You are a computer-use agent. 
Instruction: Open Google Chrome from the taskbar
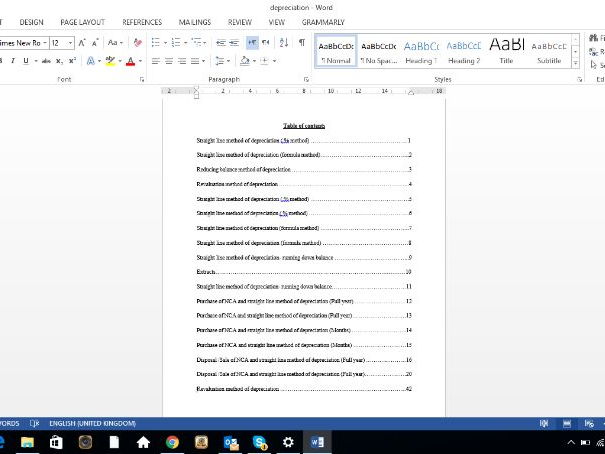pyautogui.click(x=172, y=441)
